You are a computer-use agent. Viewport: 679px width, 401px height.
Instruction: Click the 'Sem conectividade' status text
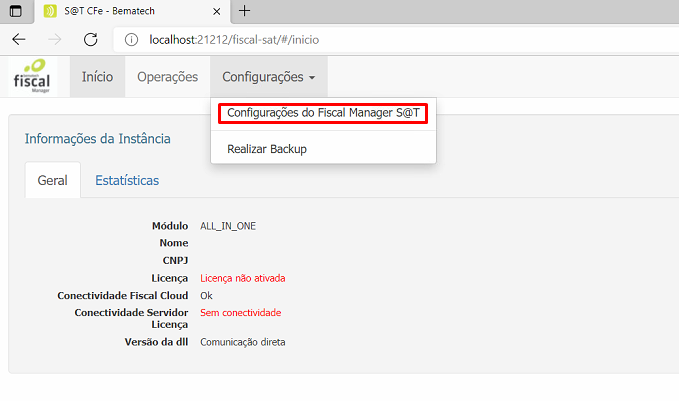coord(240,313)
